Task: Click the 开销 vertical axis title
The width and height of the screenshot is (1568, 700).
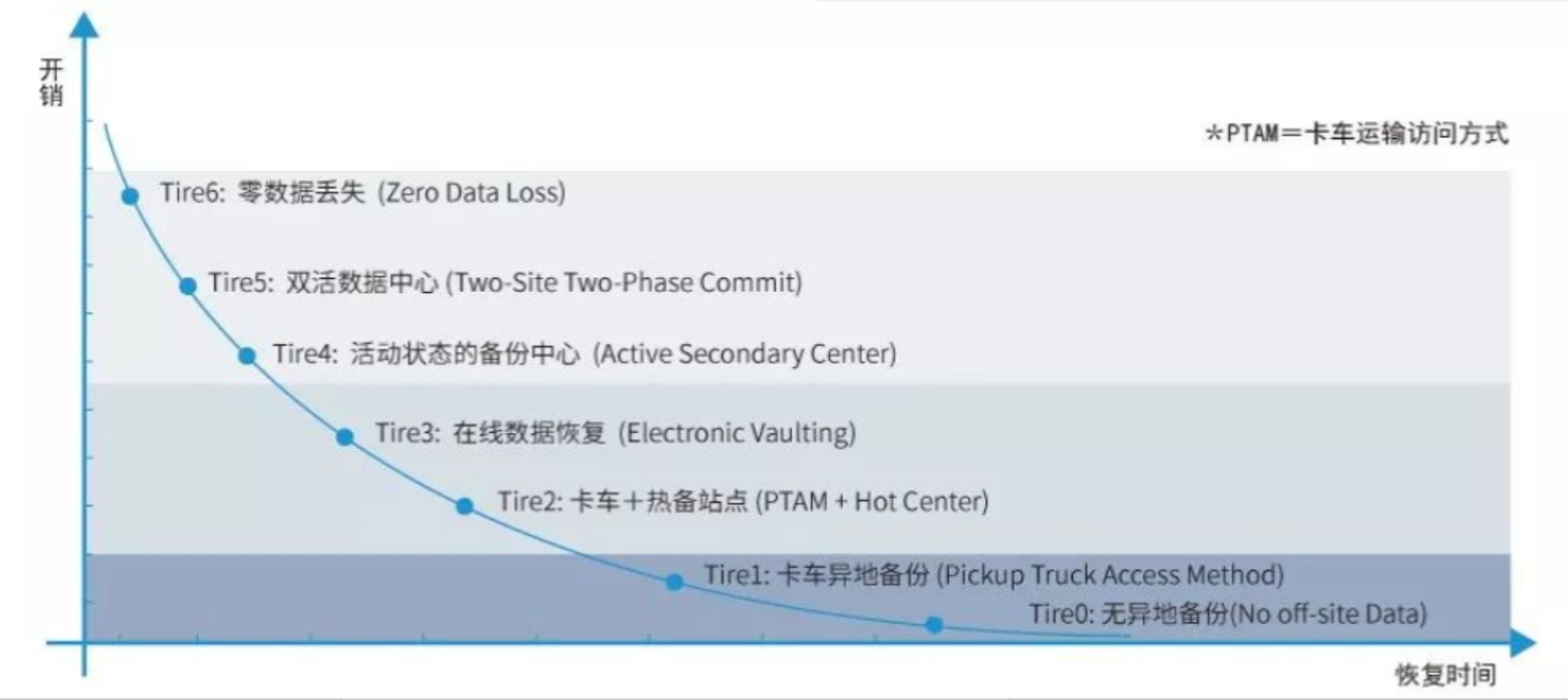Action: coord(52,82)
